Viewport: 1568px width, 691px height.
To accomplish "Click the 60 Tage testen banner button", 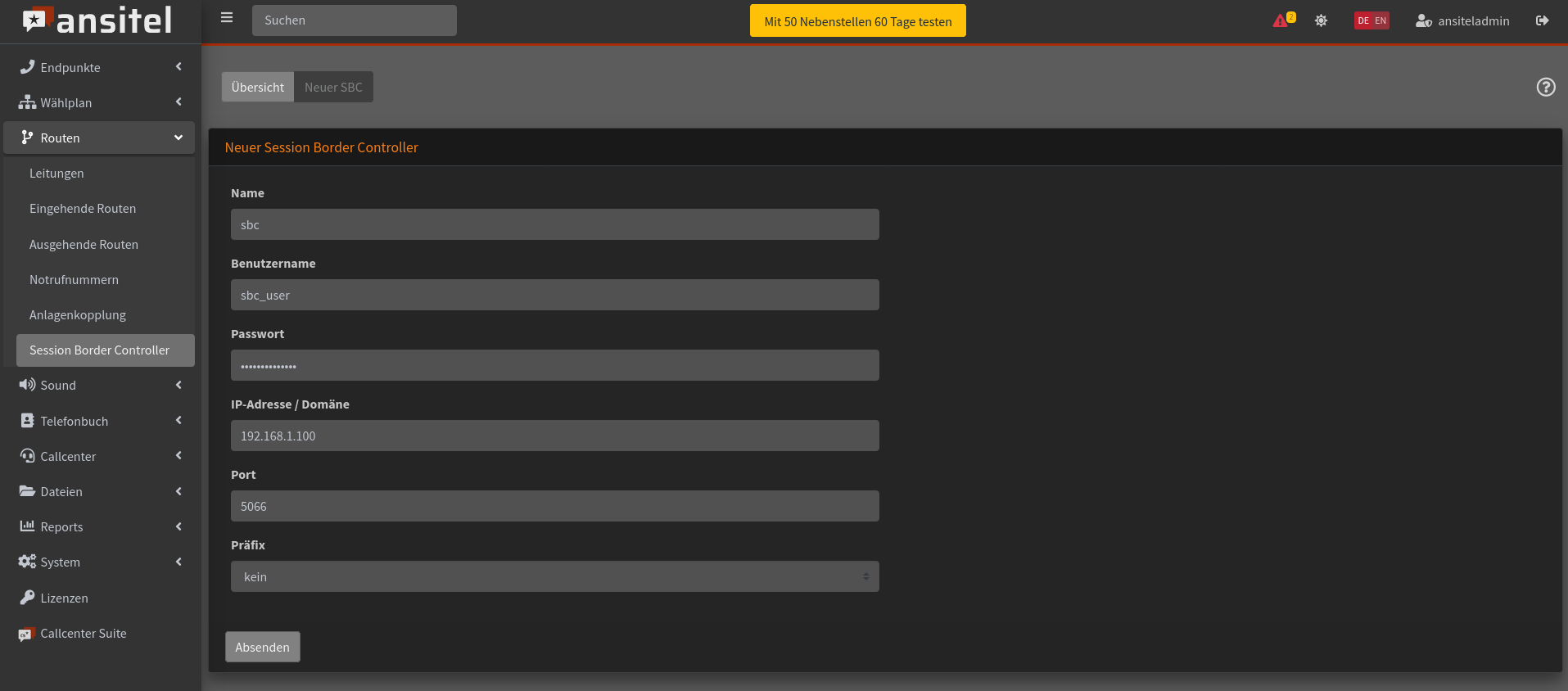I will [857, 21].
